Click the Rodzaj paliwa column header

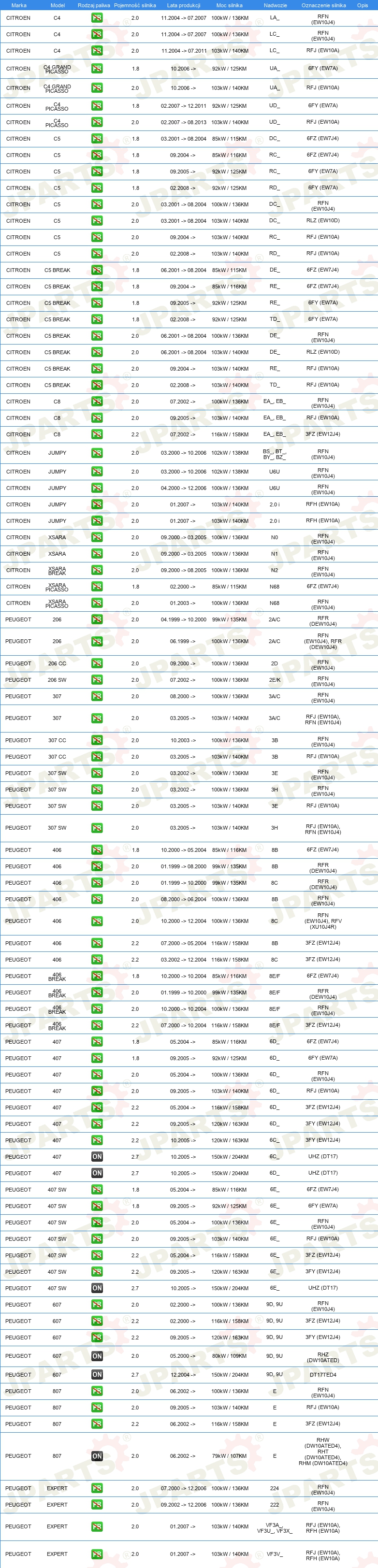tap(94, 5)
